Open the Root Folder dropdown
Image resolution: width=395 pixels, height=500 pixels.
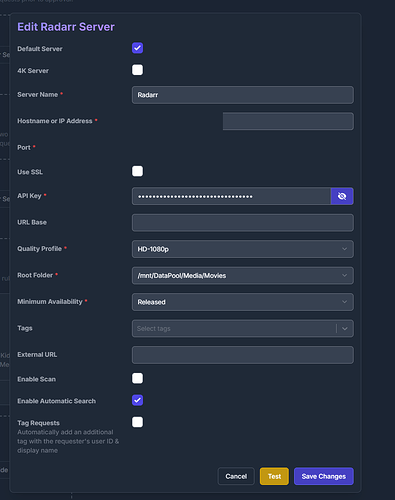(x=243, y=275)
